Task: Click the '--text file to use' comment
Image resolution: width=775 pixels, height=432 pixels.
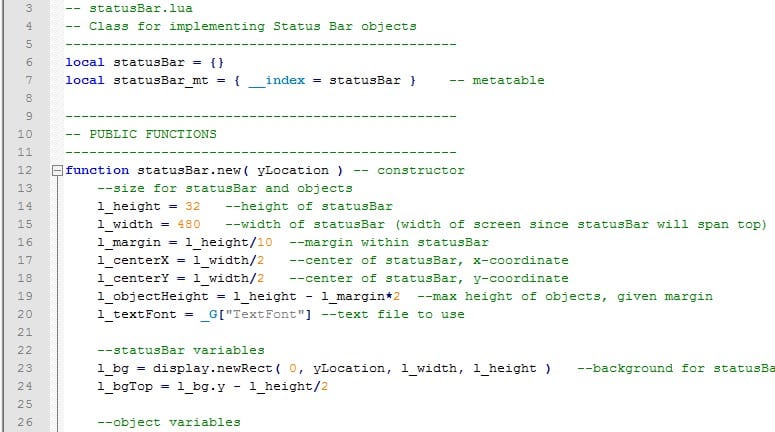Action: 393,314
